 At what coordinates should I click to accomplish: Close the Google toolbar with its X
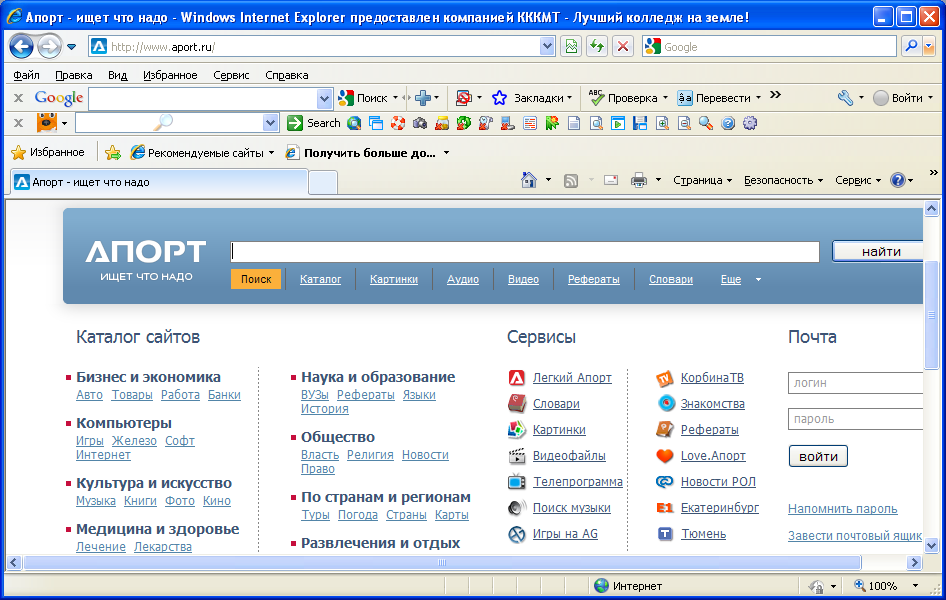19,98
